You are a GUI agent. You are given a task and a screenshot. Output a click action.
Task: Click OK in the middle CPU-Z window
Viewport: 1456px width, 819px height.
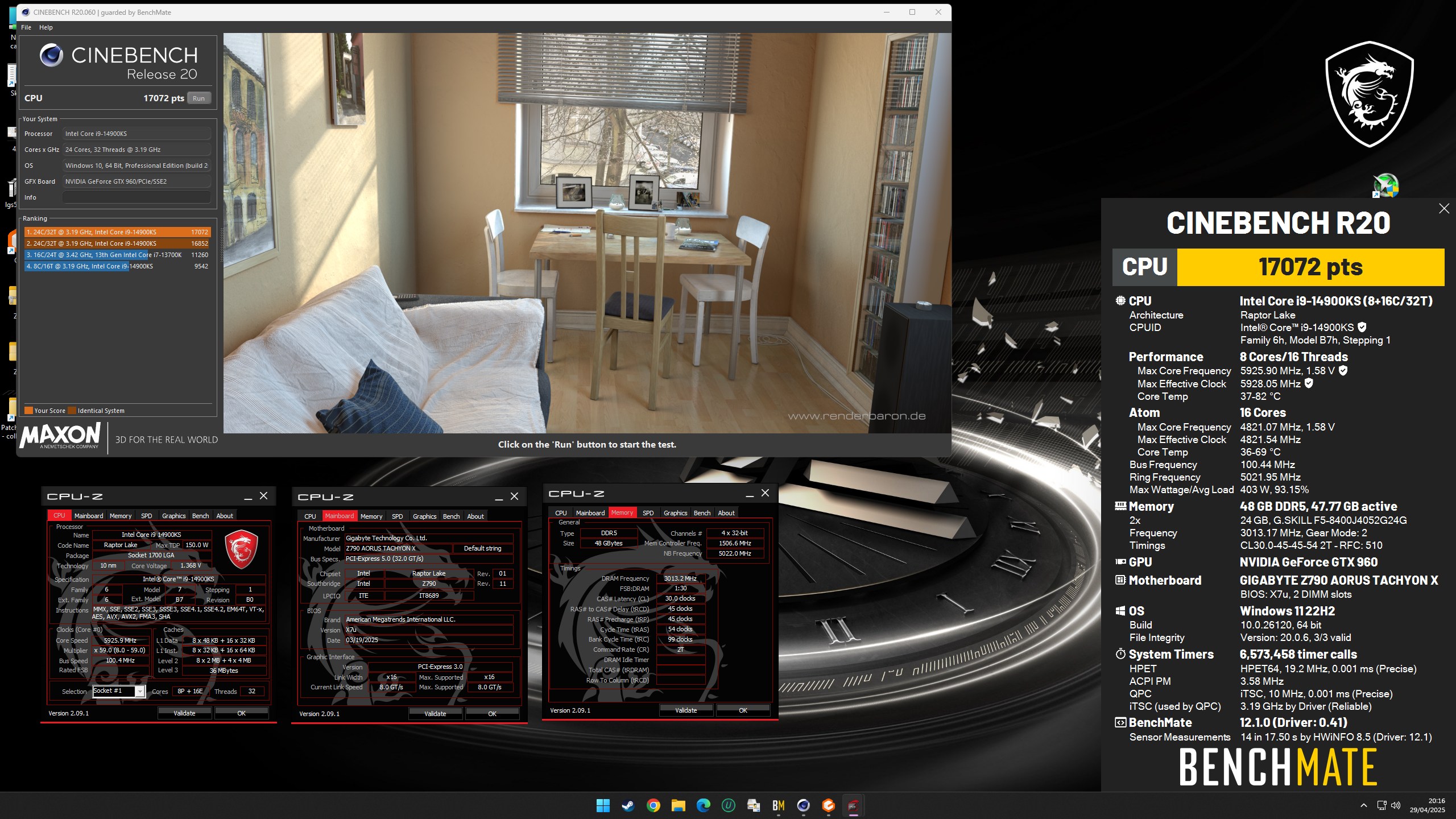(493, 714)
